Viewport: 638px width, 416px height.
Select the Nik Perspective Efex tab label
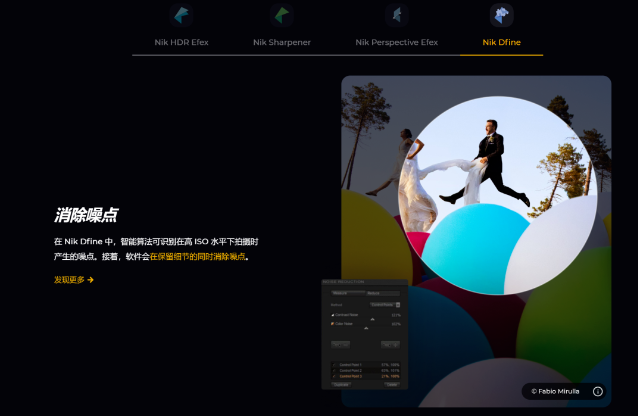point(397,42)
